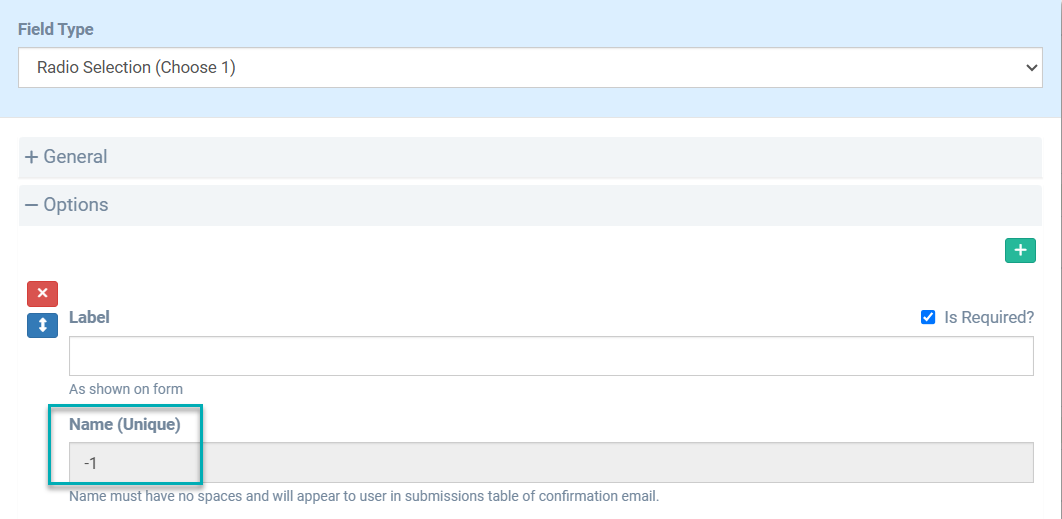
Task: Click the 'General' header title text
Action: pos(75,157)
